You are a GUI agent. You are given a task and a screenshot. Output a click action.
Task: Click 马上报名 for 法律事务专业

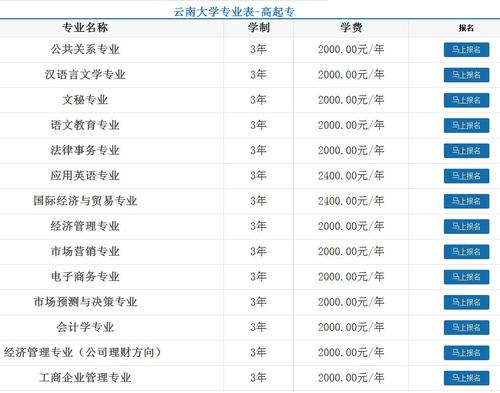(x=466, y=151)
